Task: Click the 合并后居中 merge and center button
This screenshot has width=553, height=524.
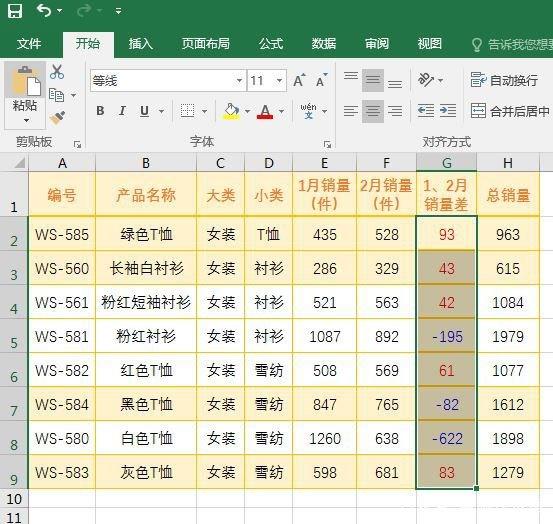Action: click(x=510, y=111)
